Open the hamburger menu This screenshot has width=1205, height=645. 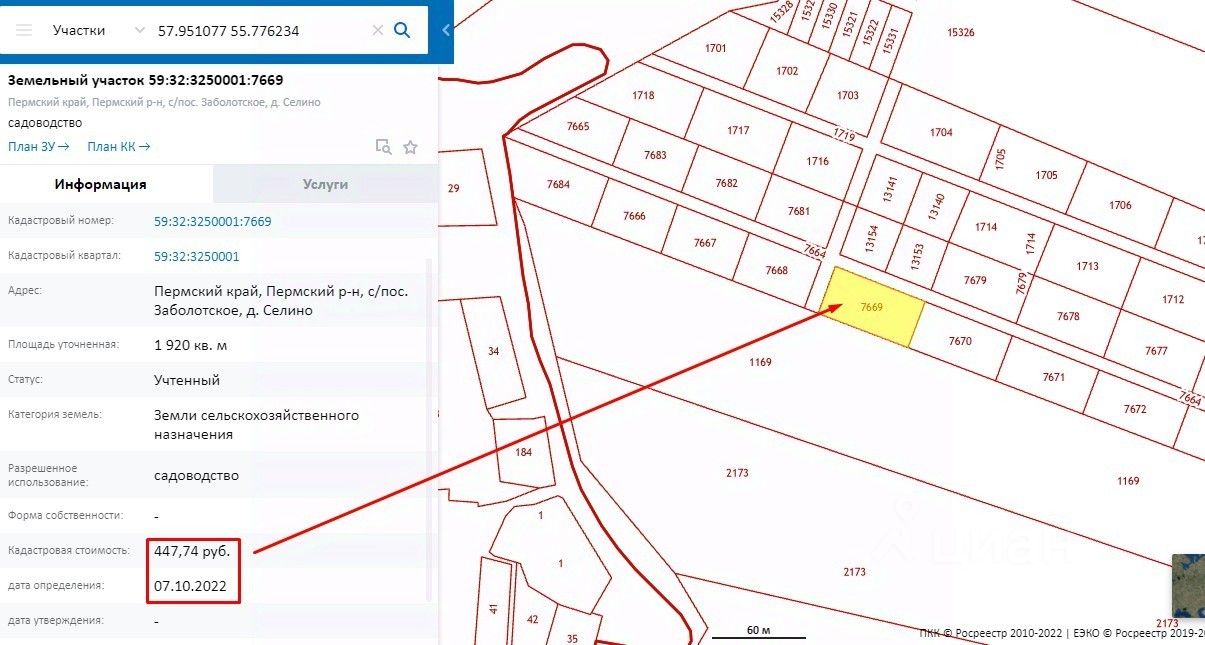pos(24,30)
